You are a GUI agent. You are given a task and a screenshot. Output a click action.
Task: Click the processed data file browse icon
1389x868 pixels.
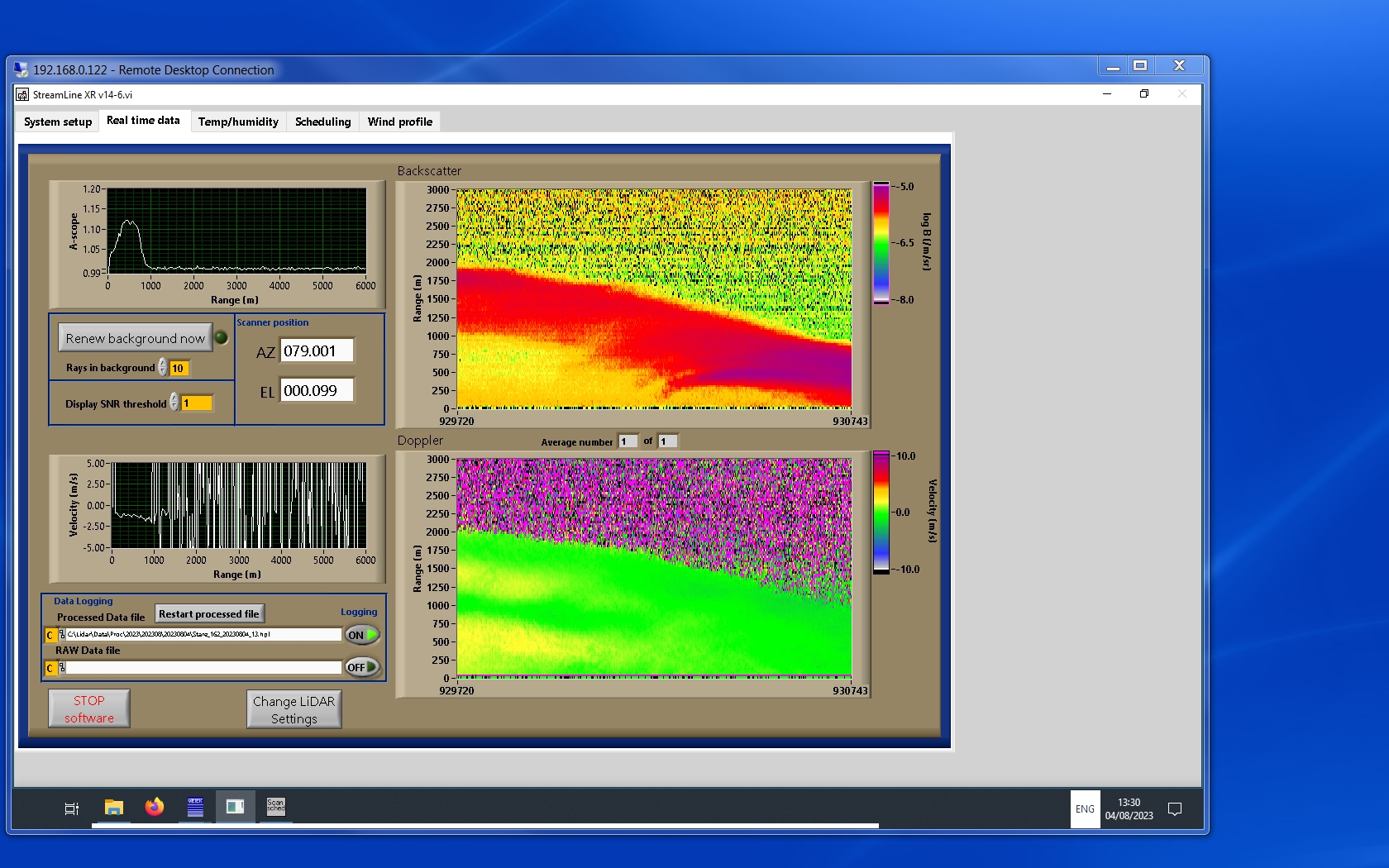(62, 635)
